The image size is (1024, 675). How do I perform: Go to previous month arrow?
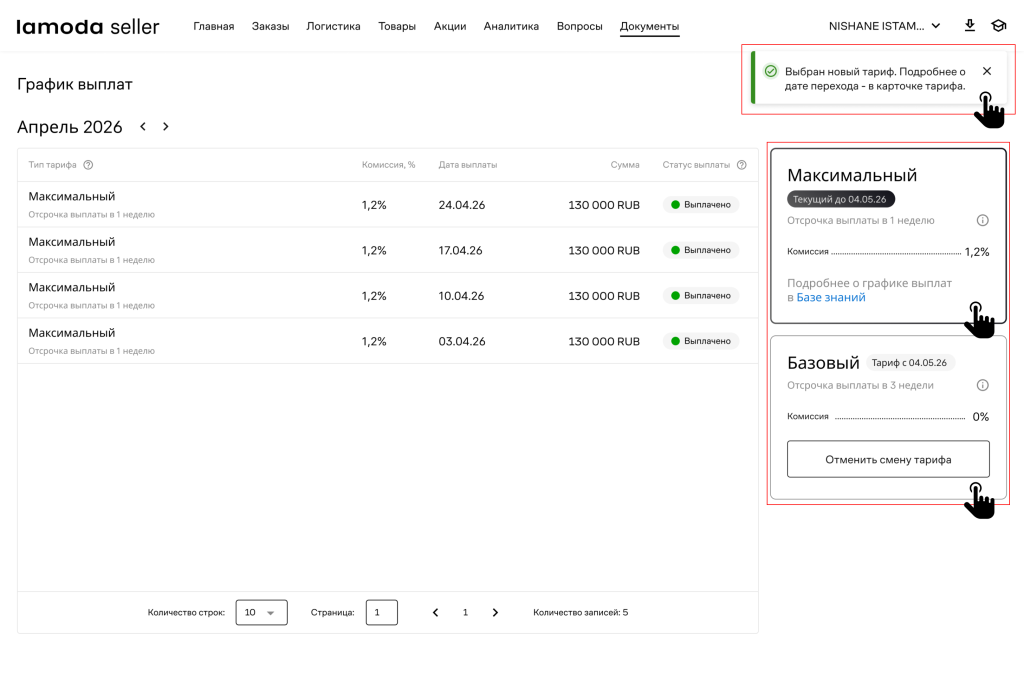[143, 127]
